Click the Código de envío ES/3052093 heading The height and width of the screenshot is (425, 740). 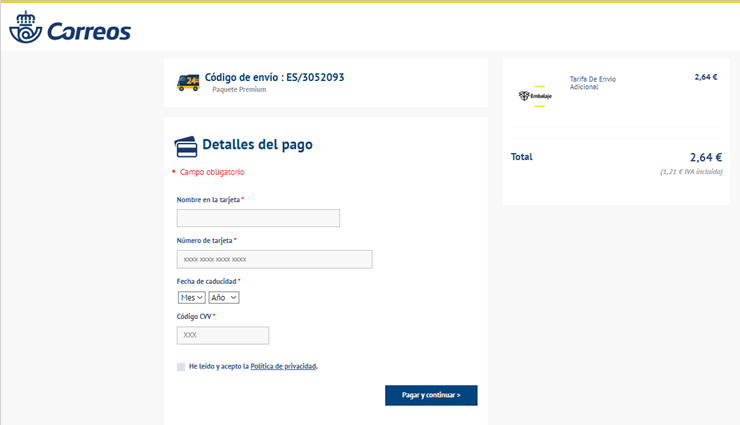275,77
